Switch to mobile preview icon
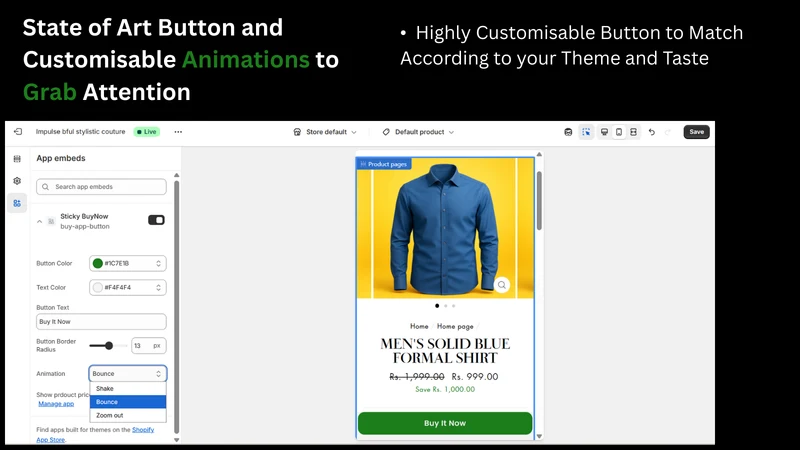Viewport: 800px width, 450px height. (619, 132)
